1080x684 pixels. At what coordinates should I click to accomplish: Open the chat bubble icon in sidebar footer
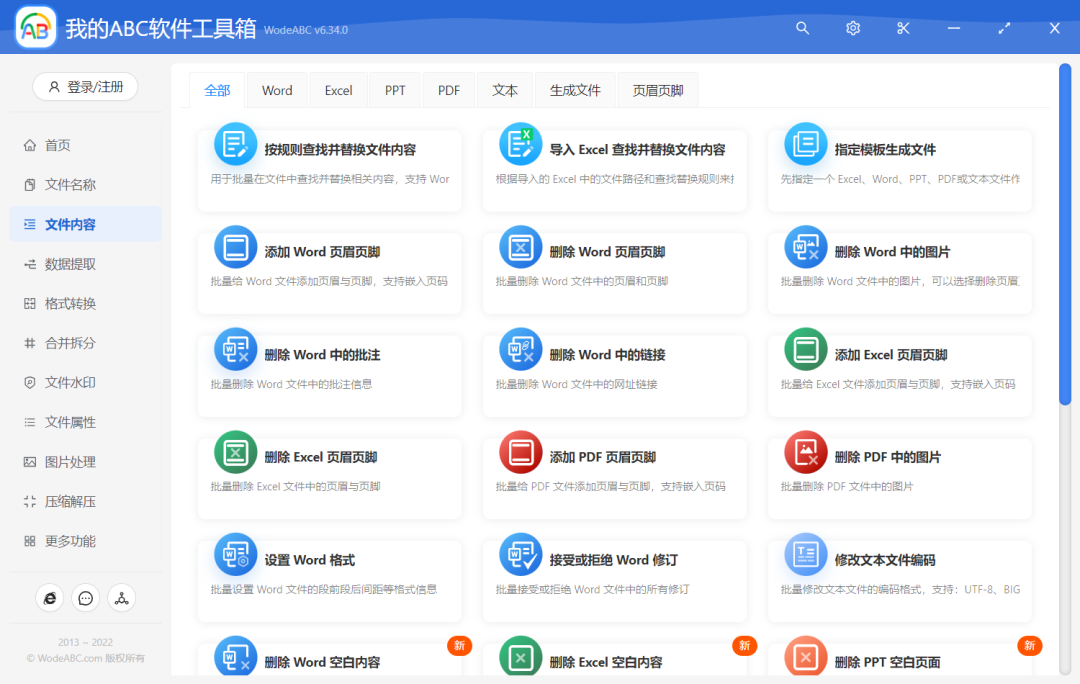[85, 598]
